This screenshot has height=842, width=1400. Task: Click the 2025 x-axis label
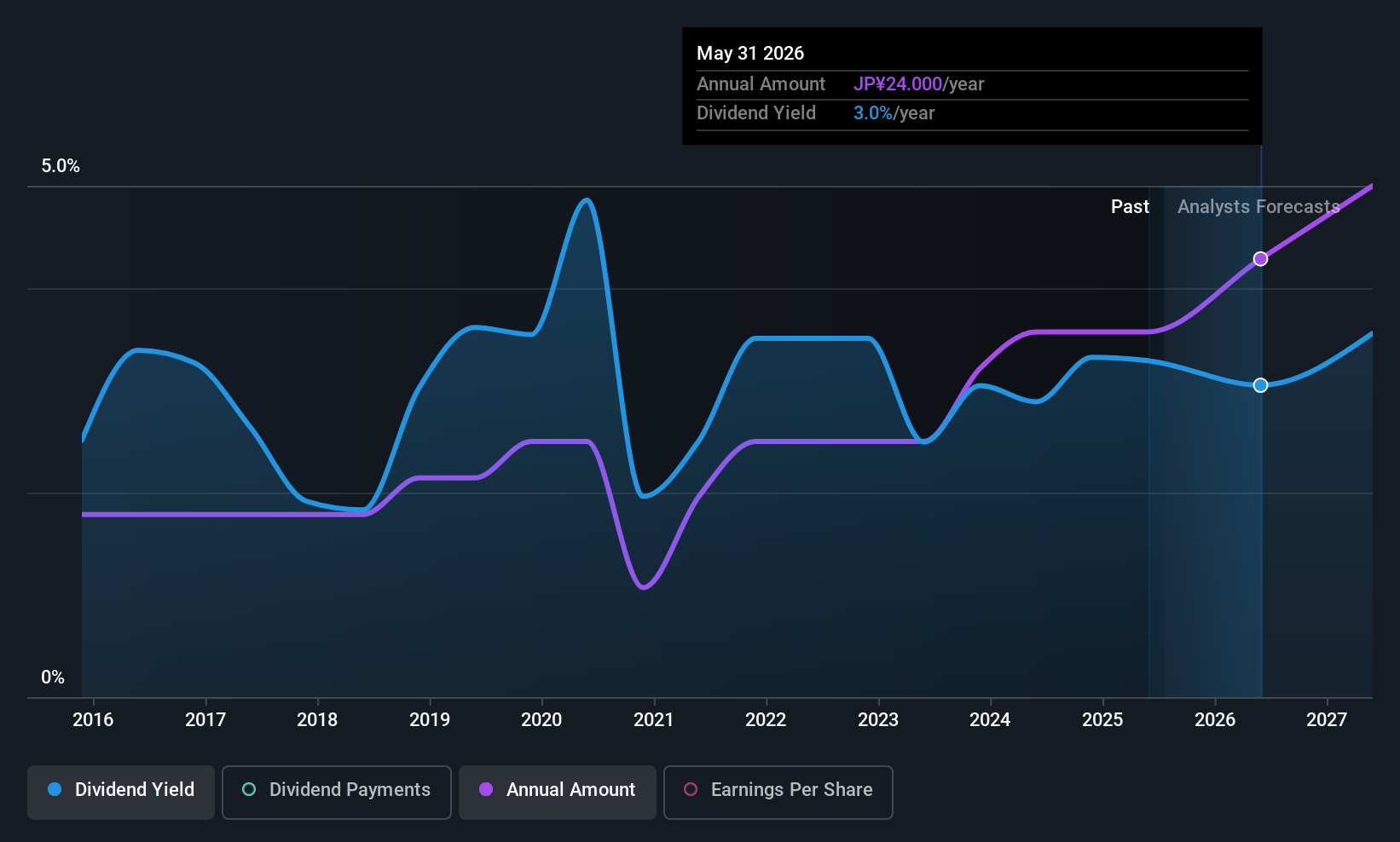1102,720
